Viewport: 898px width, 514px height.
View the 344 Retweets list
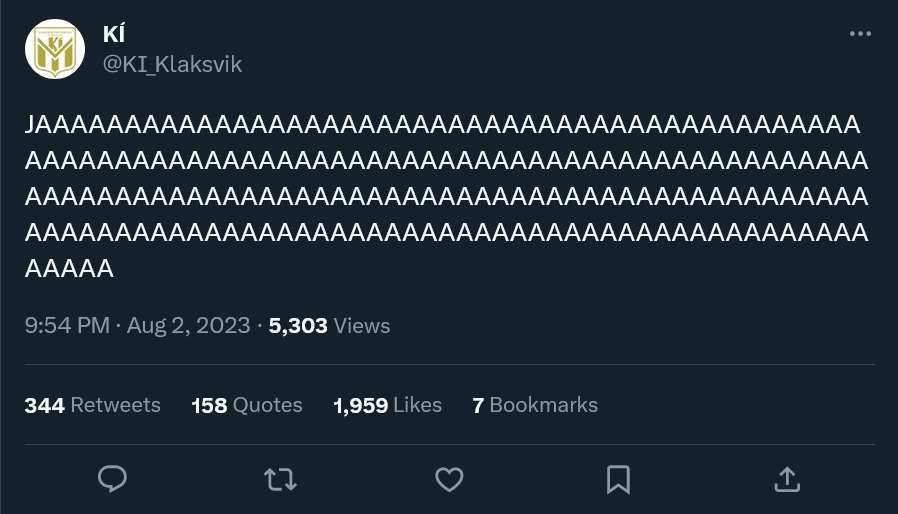tap(93, 405)
